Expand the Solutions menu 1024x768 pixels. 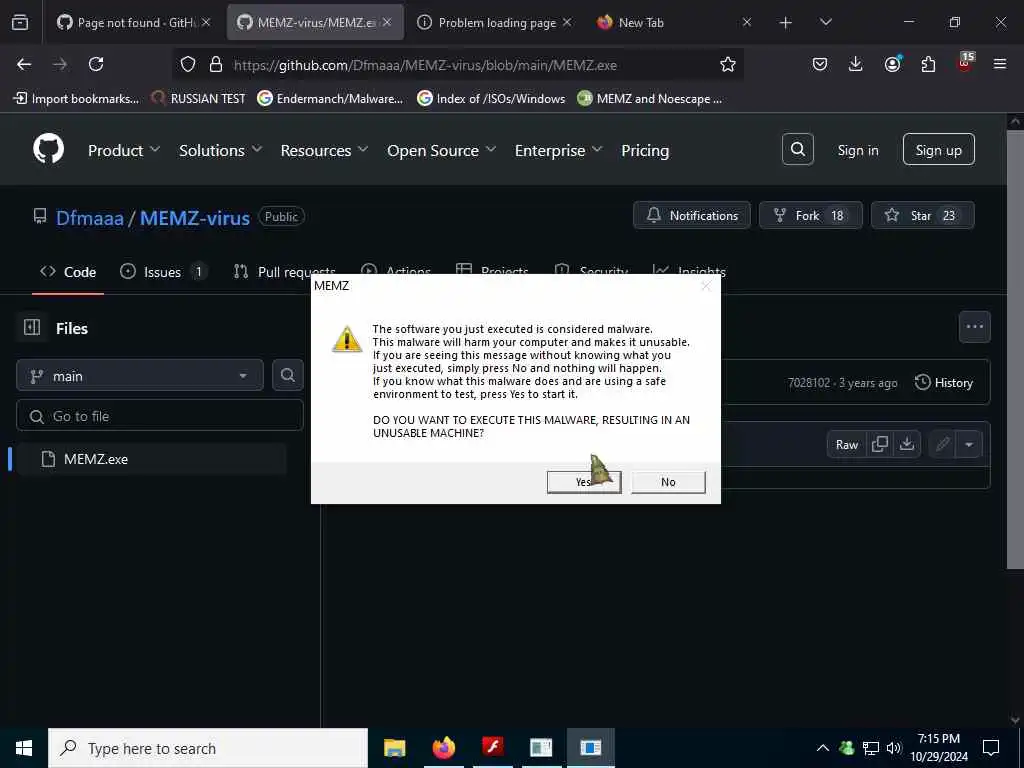pyautogui.click(x=221, y=150)
